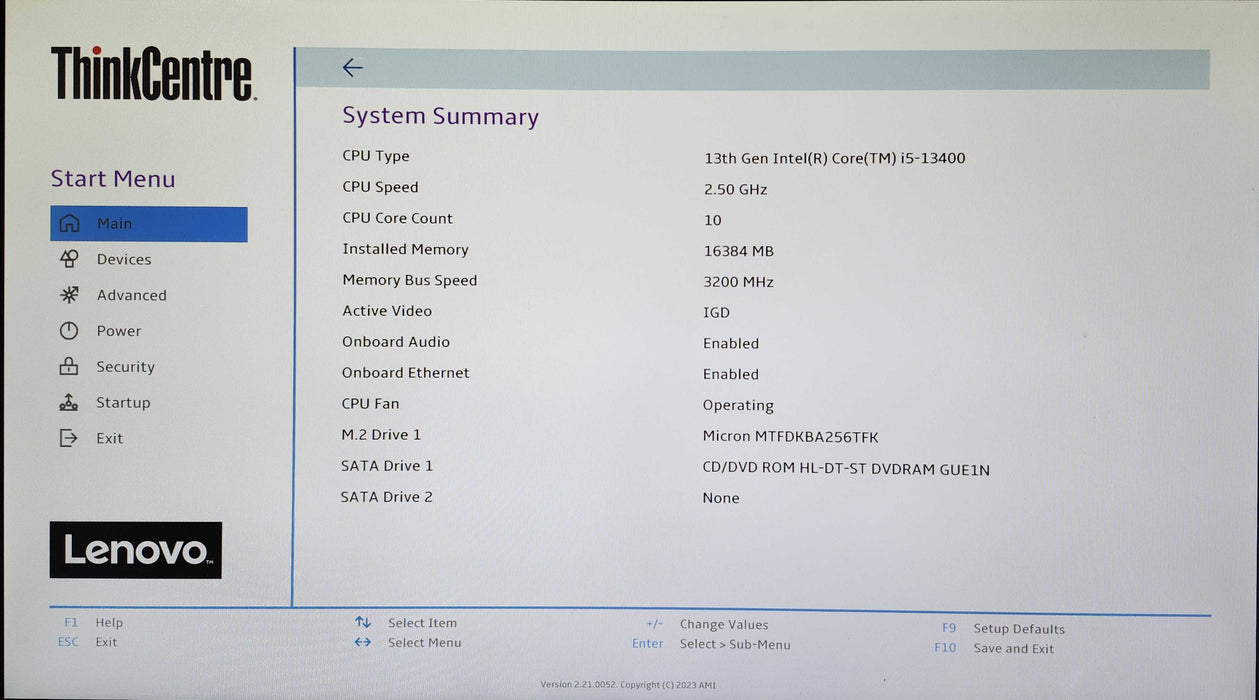
Task: Click the back arrow above System Summary
Action: point(352,67)
